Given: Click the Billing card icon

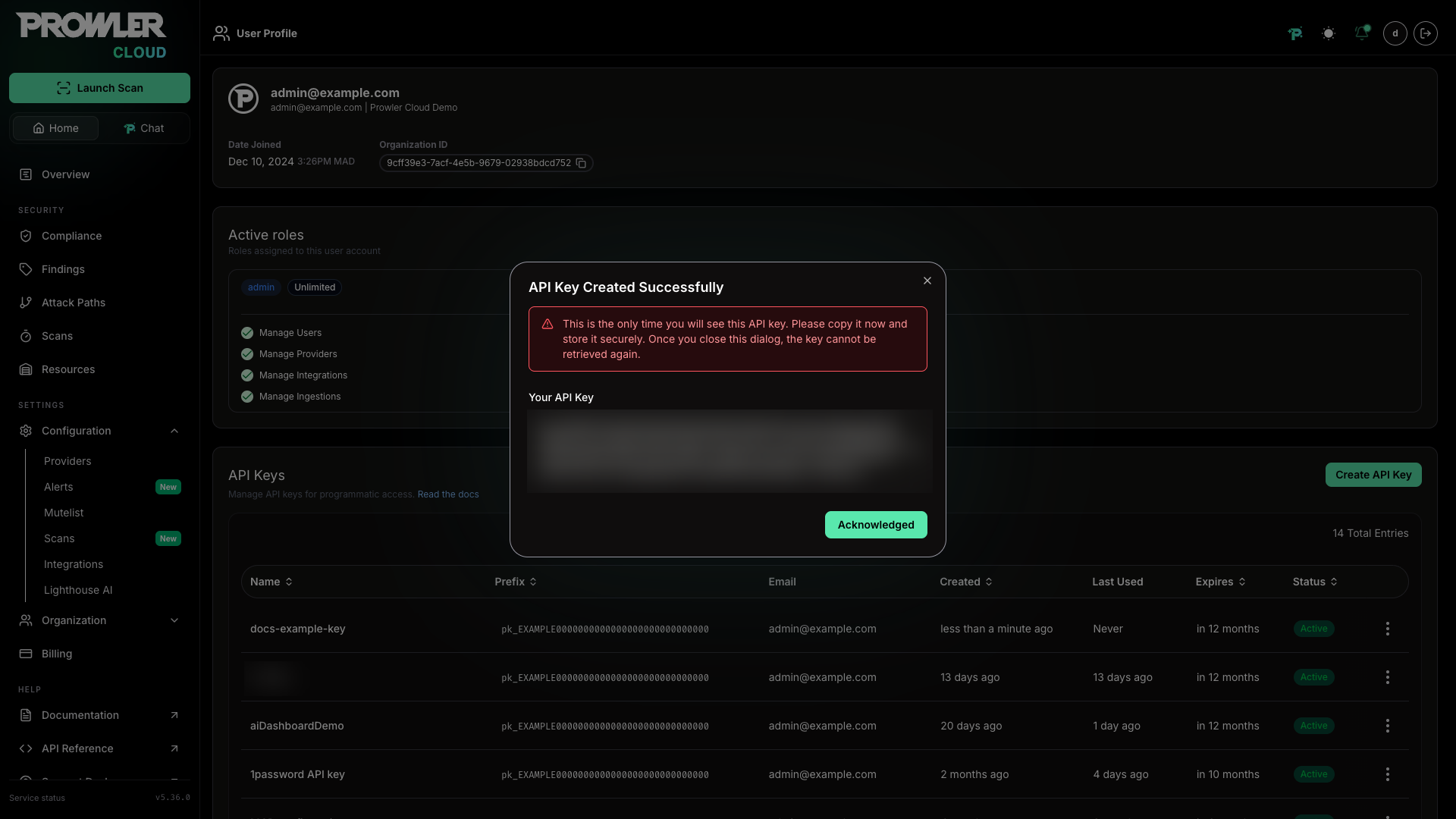Looking at the screenshot, I should 26,654.
